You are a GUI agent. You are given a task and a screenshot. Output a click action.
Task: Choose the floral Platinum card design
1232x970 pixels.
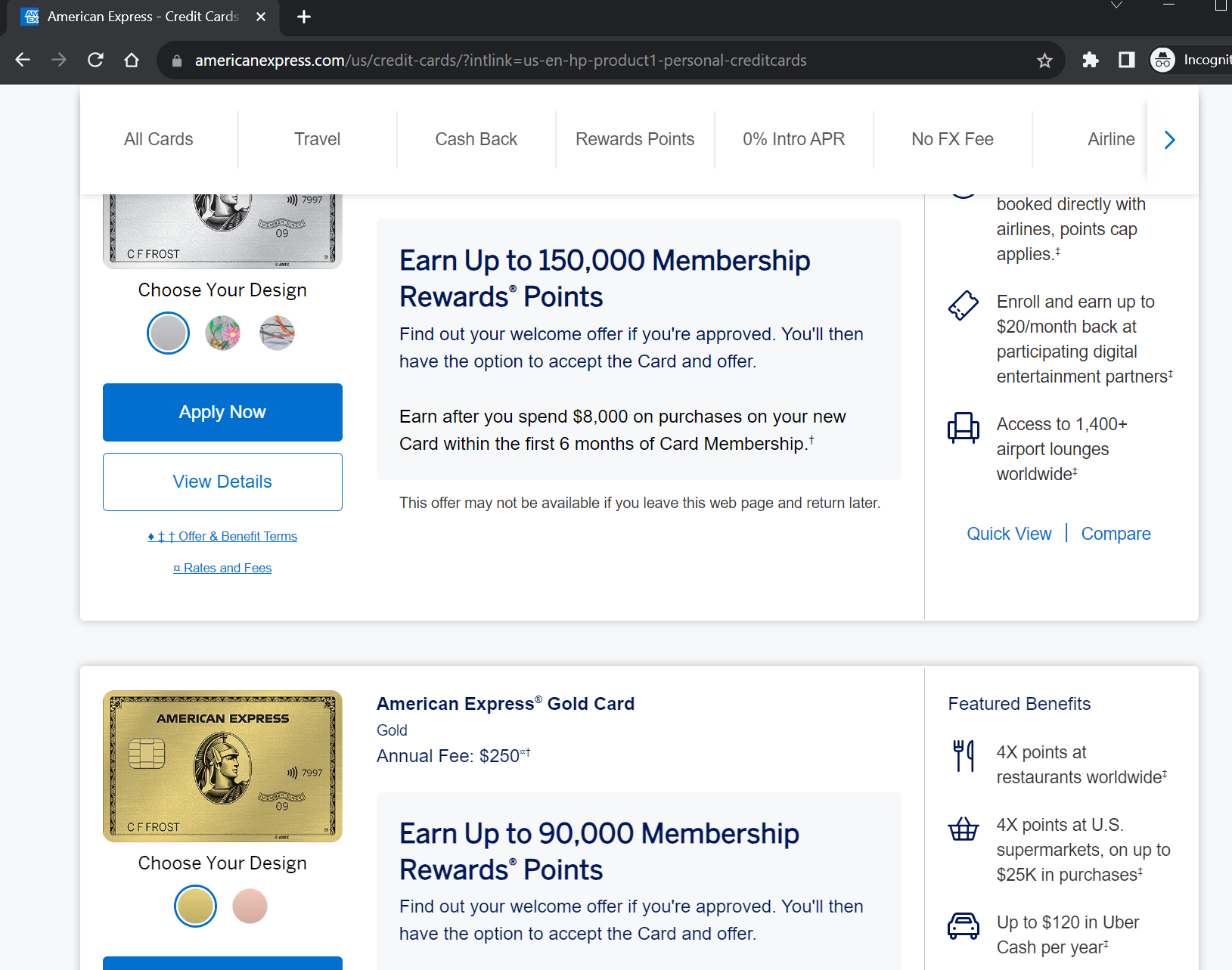[x=222, y=333]
